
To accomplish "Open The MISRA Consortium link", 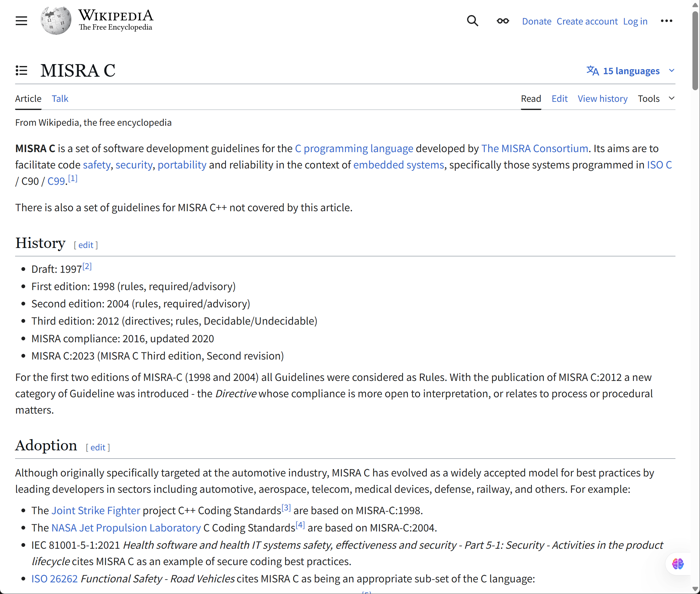I will pyautogui.click(x=535, y=149).
